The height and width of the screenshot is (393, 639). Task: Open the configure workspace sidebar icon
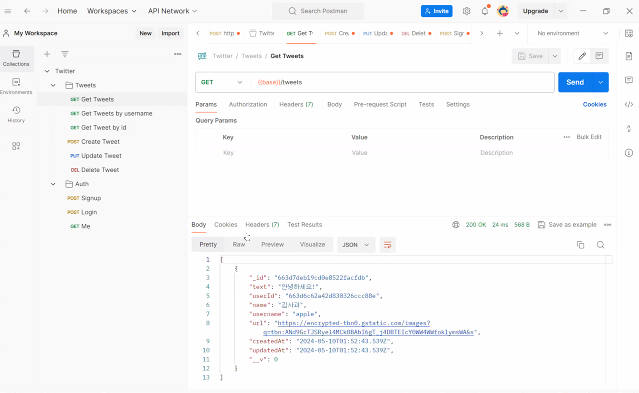click(16, 146)
